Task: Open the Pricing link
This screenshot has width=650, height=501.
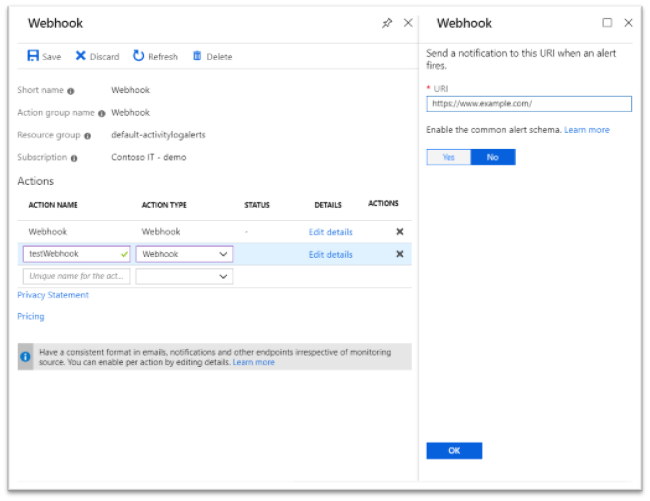Action: click(31, 316)
